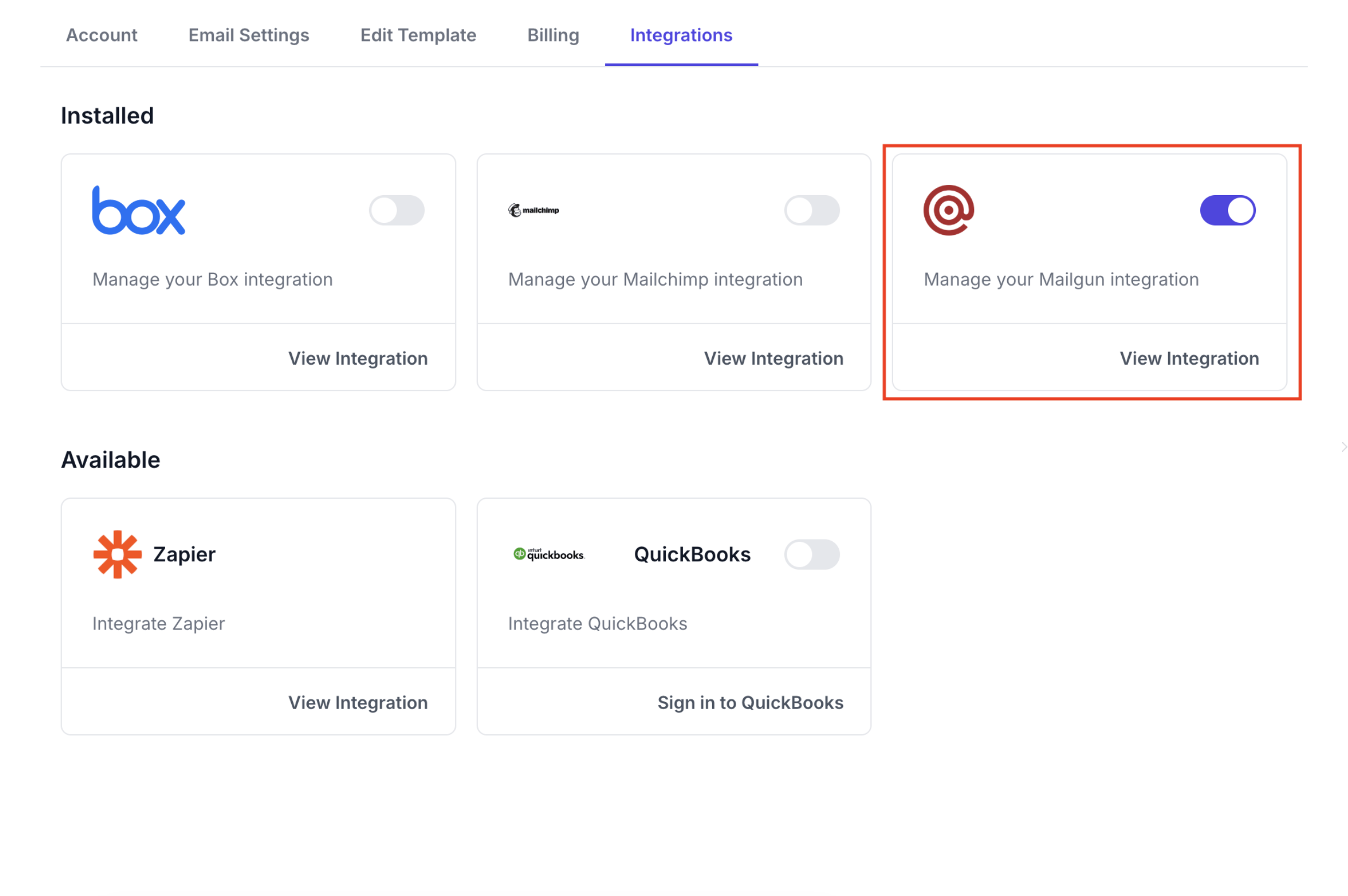Click Sign in to QuickBooks
The width and height of the screenshot is (1348, 896).
(750, 703)
